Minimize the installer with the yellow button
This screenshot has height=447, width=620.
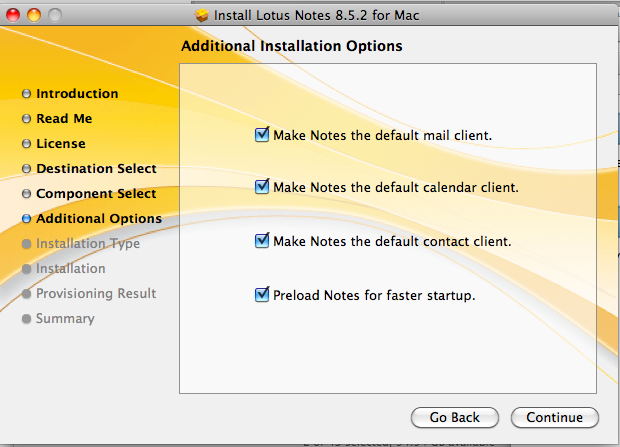pos(34,15)
